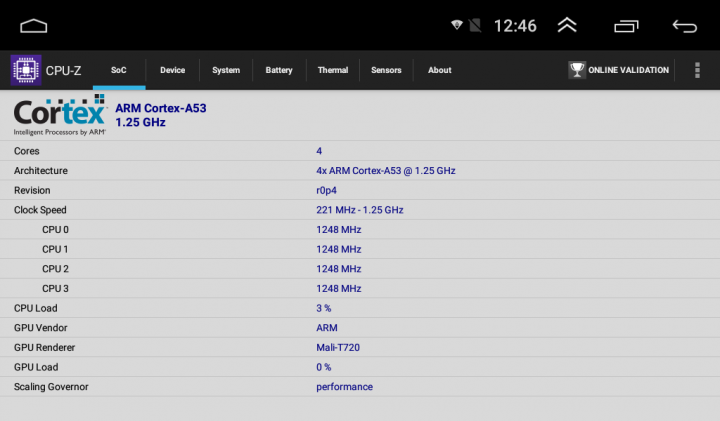
Task: Tap the home icon in status bar
Action: pyautogui.click(x=34, y=26)
